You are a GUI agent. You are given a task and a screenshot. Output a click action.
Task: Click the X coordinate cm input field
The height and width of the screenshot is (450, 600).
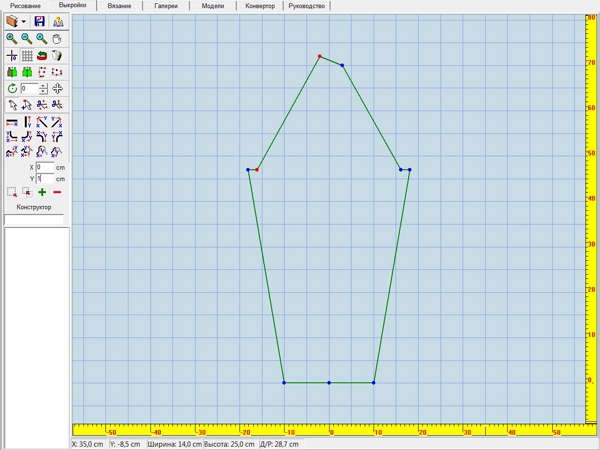tap(45, 167)
